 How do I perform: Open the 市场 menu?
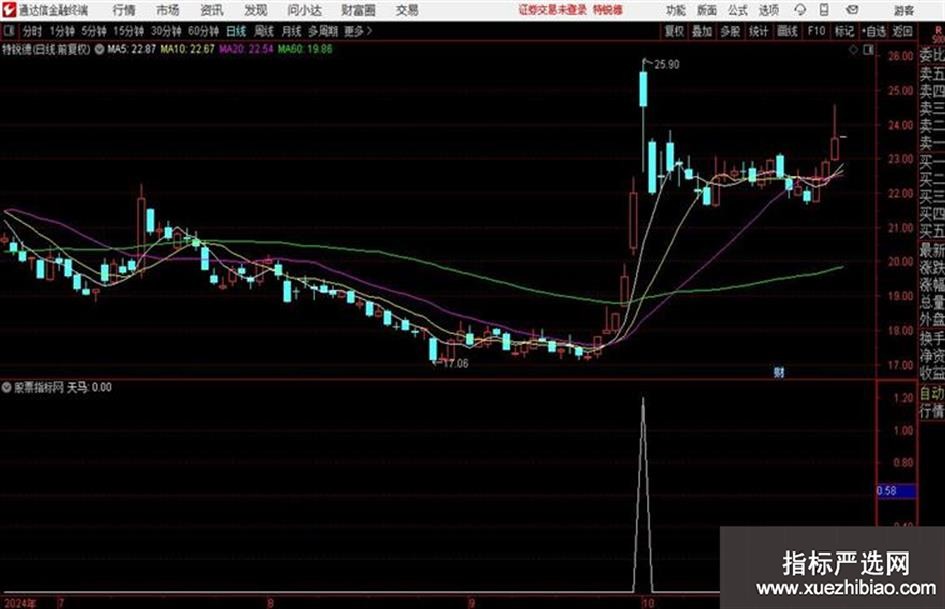click(x=168, y=10)
